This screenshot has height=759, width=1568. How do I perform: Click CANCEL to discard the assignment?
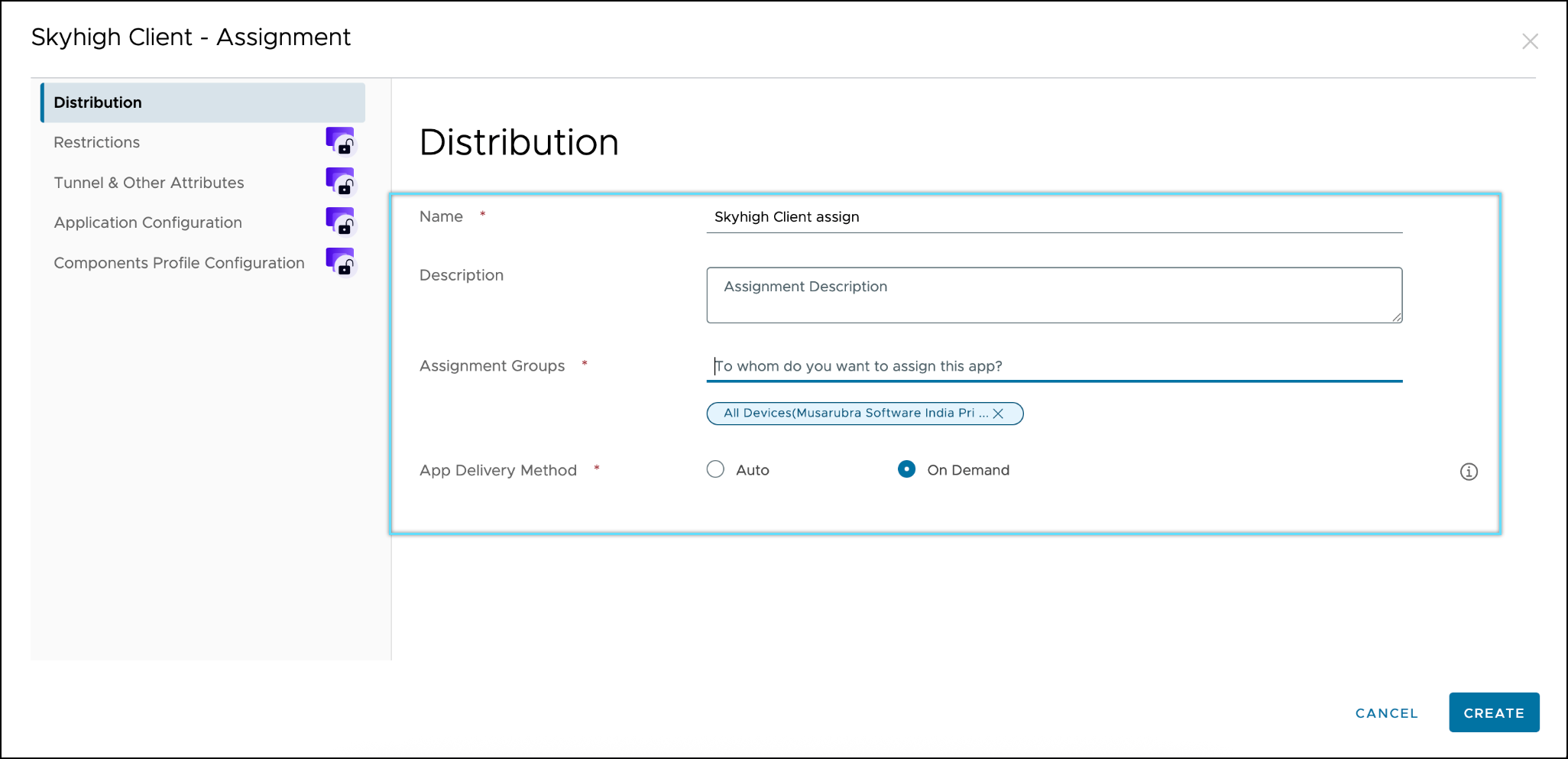1386,713
